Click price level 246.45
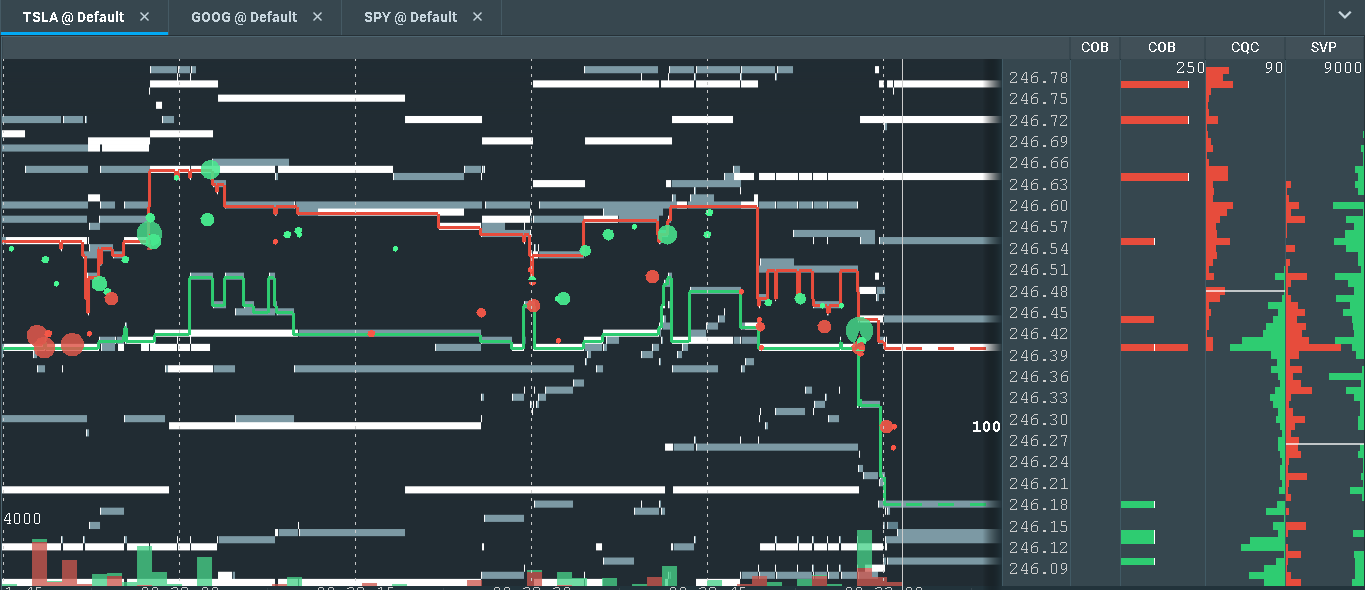Viewport: 1365px width, 590px height. click(x=1038, y=313)
